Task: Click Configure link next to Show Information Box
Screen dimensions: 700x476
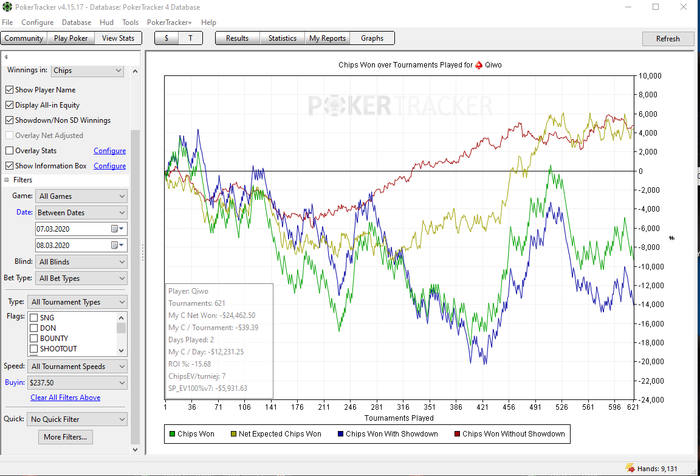Action: coord(109,166)
